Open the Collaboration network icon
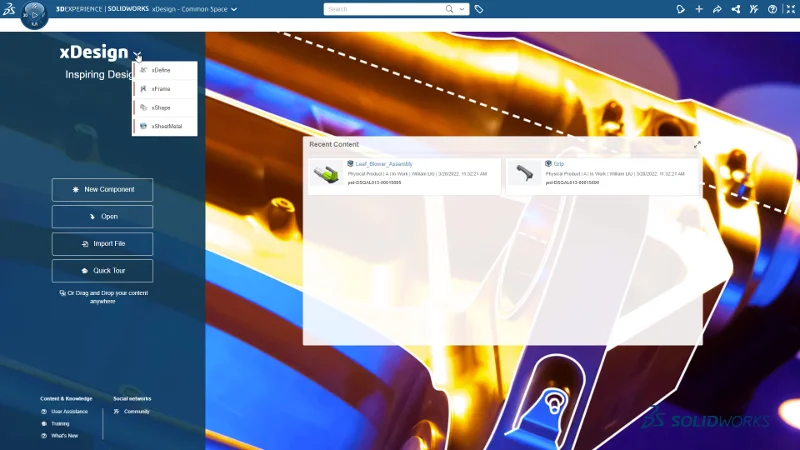 [736, 9]
